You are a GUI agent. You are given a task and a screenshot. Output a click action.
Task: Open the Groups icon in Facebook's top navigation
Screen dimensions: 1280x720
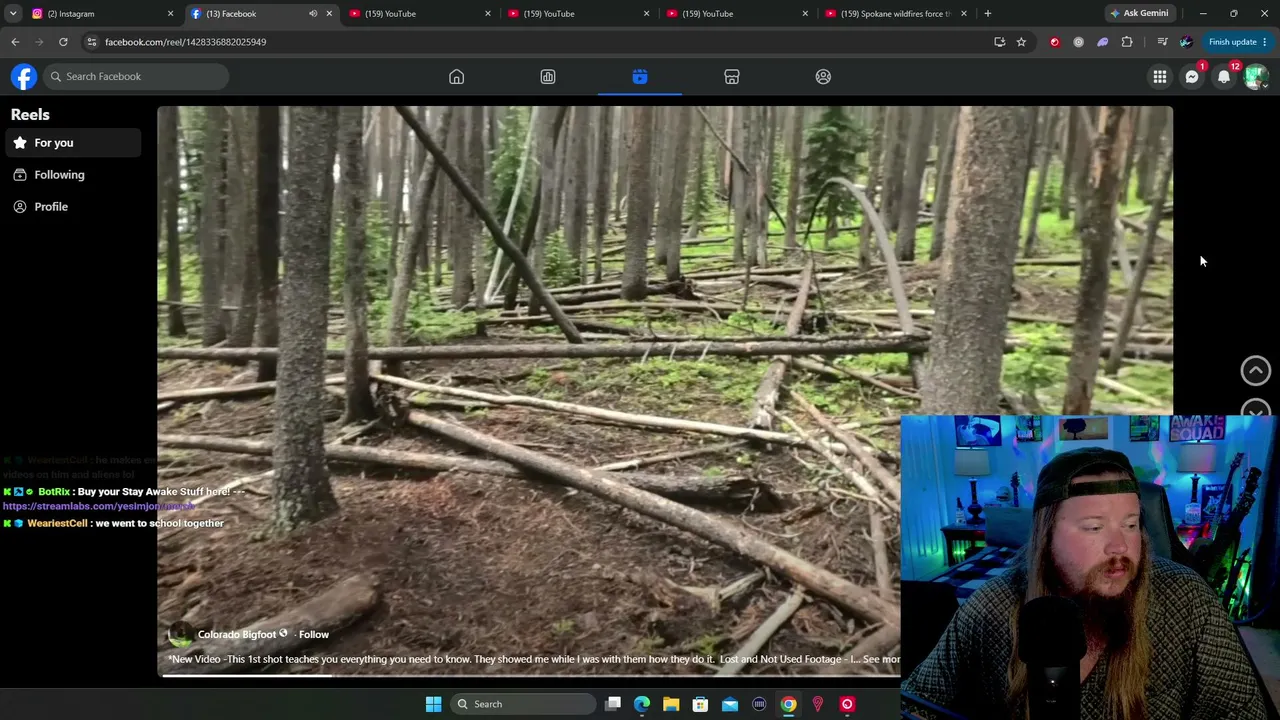(823, 77)
